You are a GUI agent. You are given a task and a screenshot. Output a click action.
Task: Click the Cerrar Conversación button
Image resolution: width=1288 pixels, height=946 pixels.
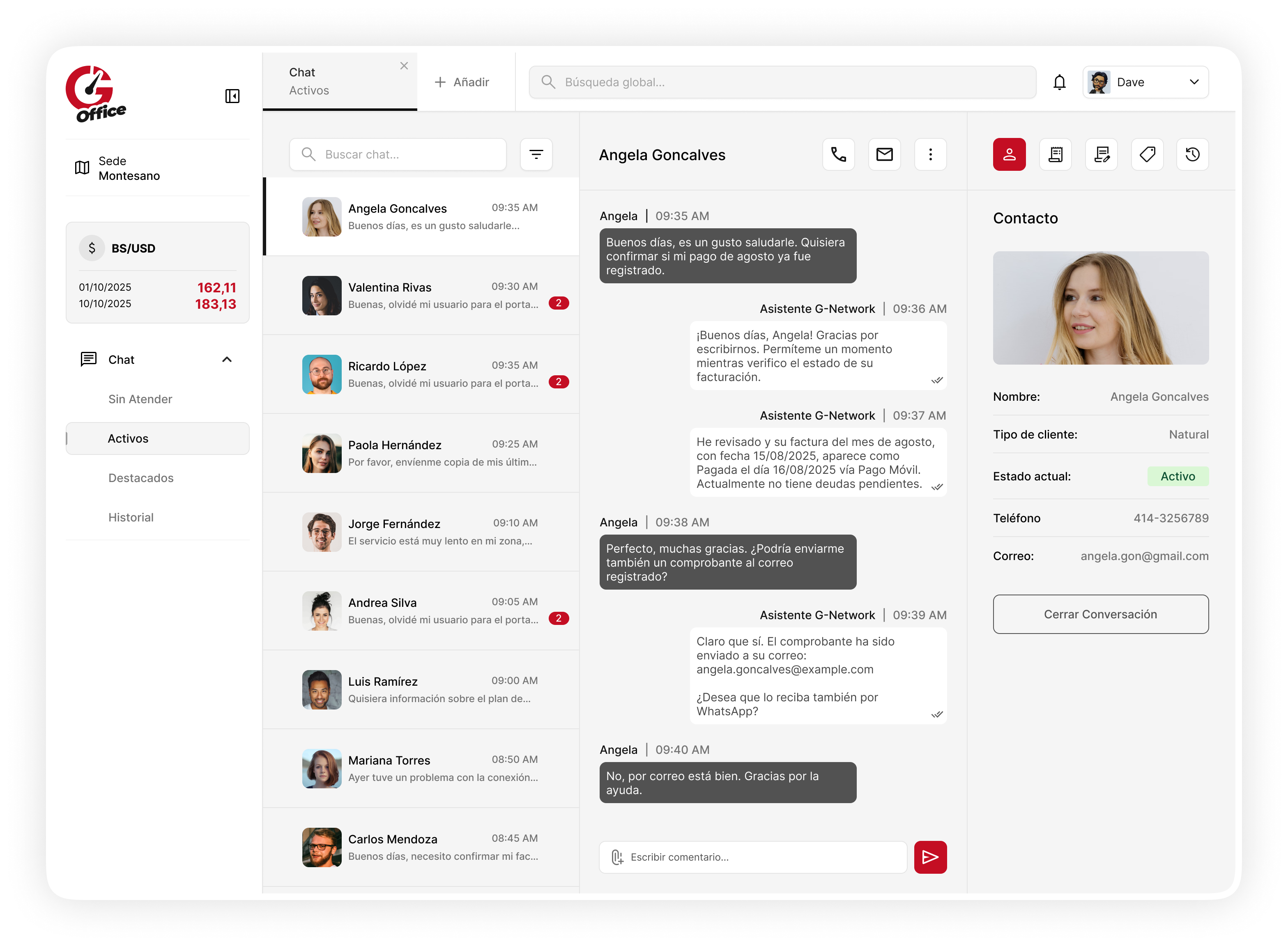[1099, 613]
